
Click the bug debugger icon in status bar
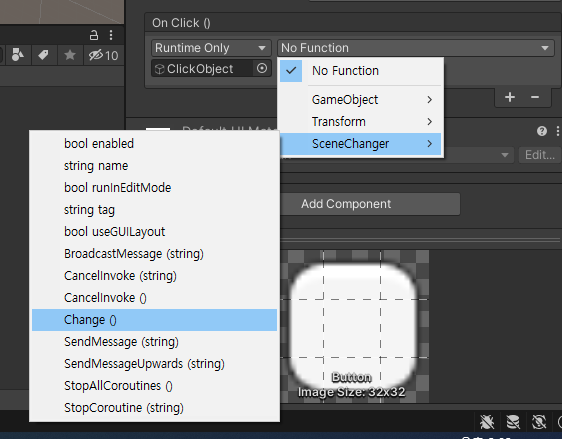click(487, 422)
